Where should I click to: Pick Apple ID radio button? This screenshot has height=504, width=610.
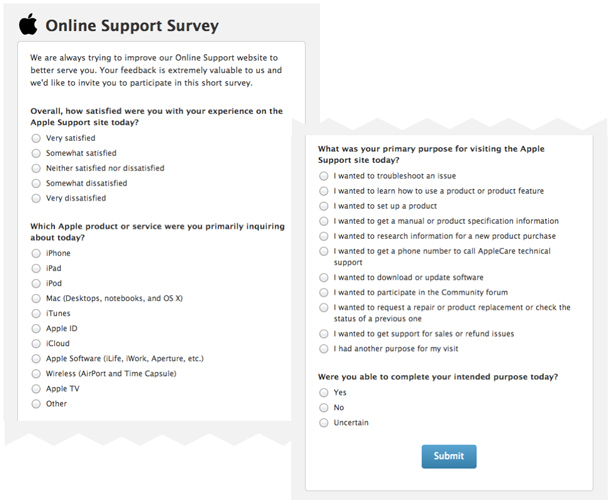click(x=36, y=329)
